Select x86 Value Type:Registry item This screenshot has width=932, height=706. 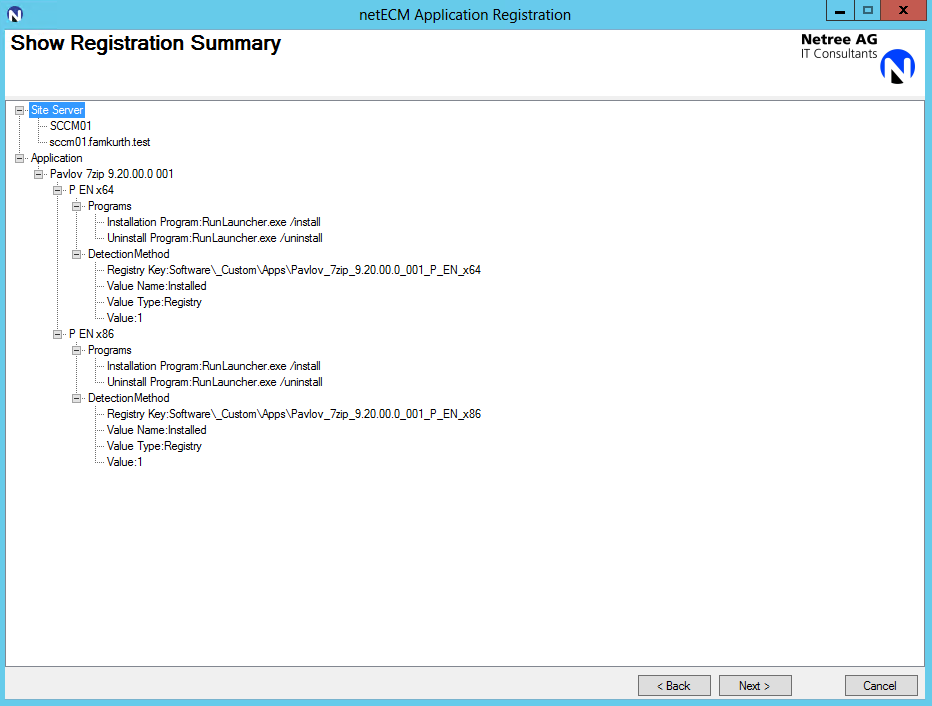pos(154,446)
